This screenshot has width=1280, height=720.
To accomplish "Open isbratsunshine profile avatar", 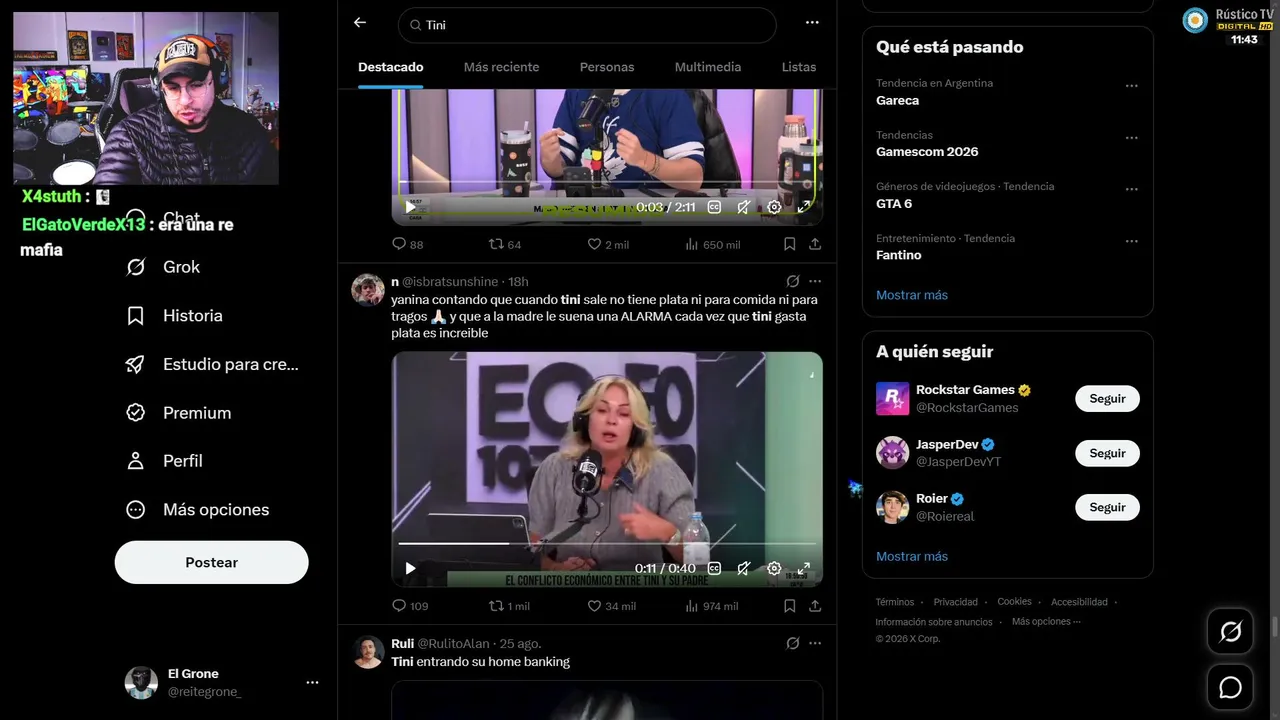I will [368, 289].
